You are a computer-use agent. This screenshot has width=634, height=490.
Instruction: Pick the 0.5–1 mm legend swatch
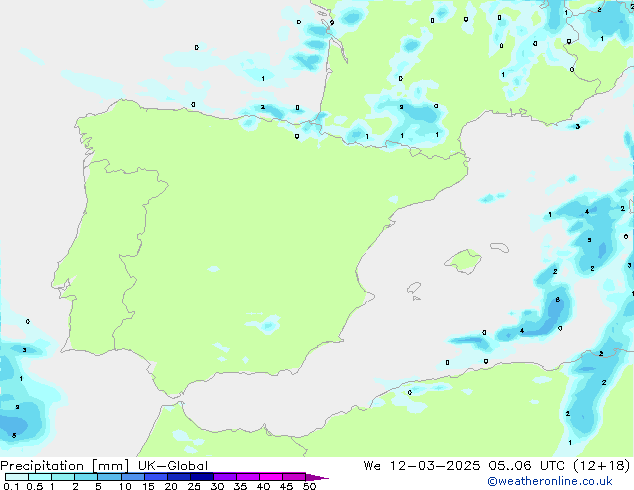tap(40, 477)
